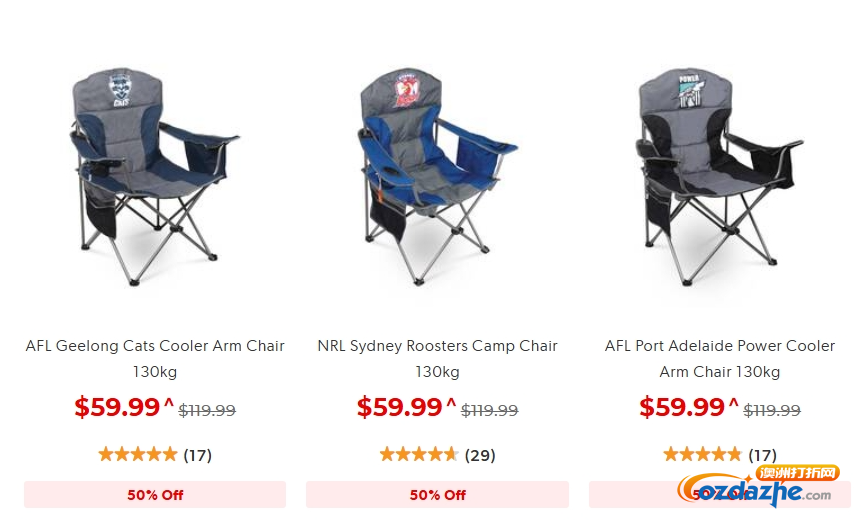Click the ozdazhe.com watermark logo
Image resolution: width=862 pixels, height=520 pixels.
[x=758, y=486]
